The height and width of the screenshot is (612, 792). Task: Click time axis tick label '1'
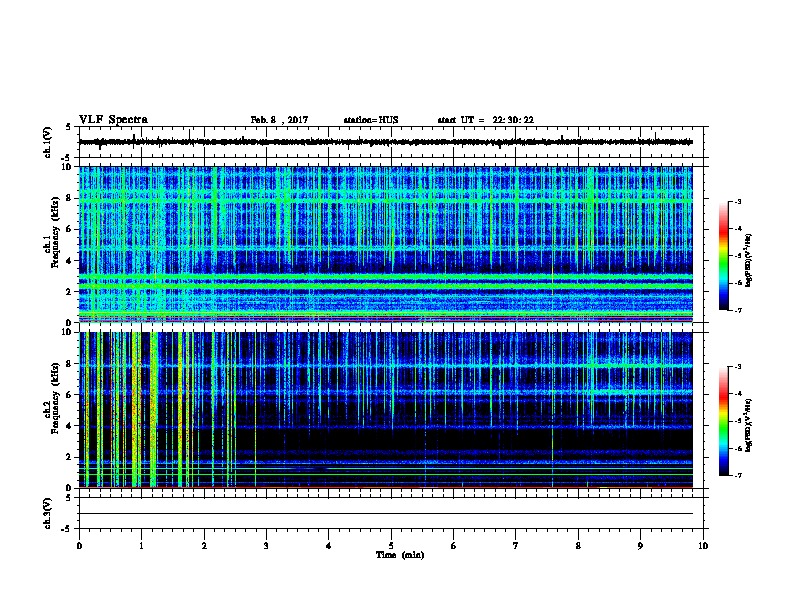tap(141, 546)
